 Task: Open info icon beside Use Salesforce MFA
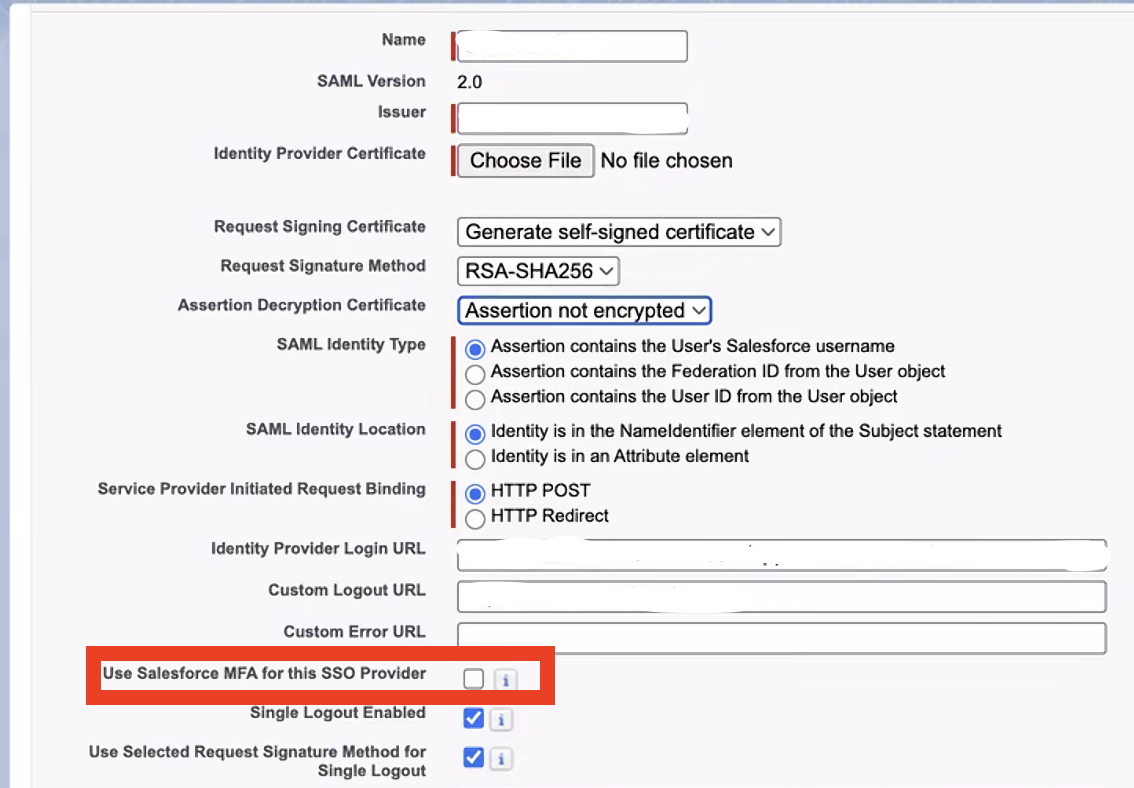506,680
